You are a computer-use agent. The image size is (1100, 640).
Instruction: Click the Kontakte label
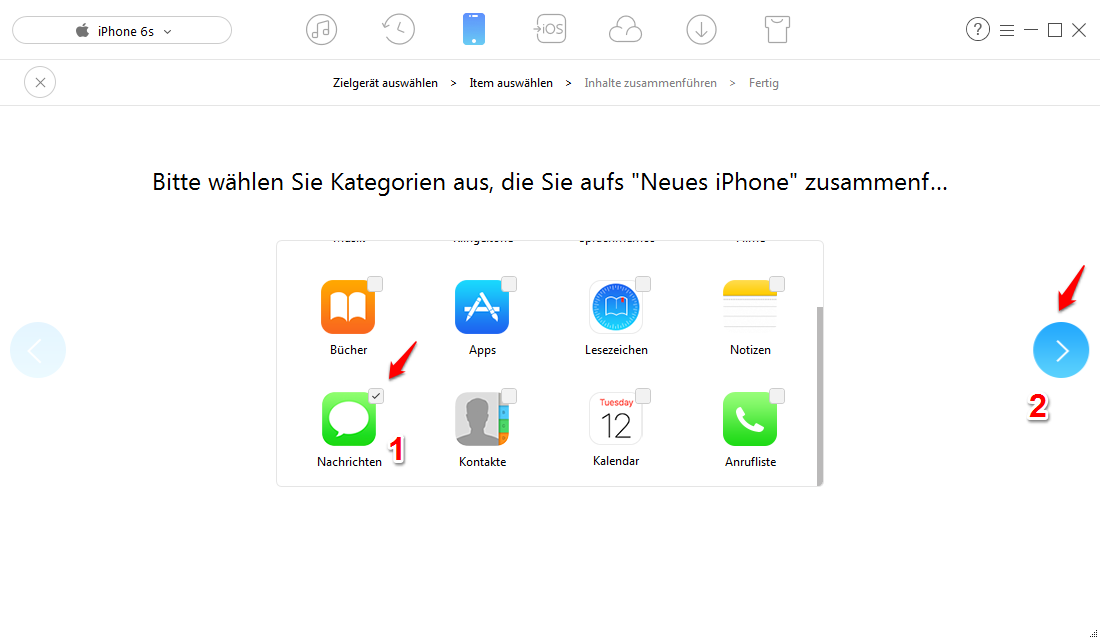tap(483, 462)
